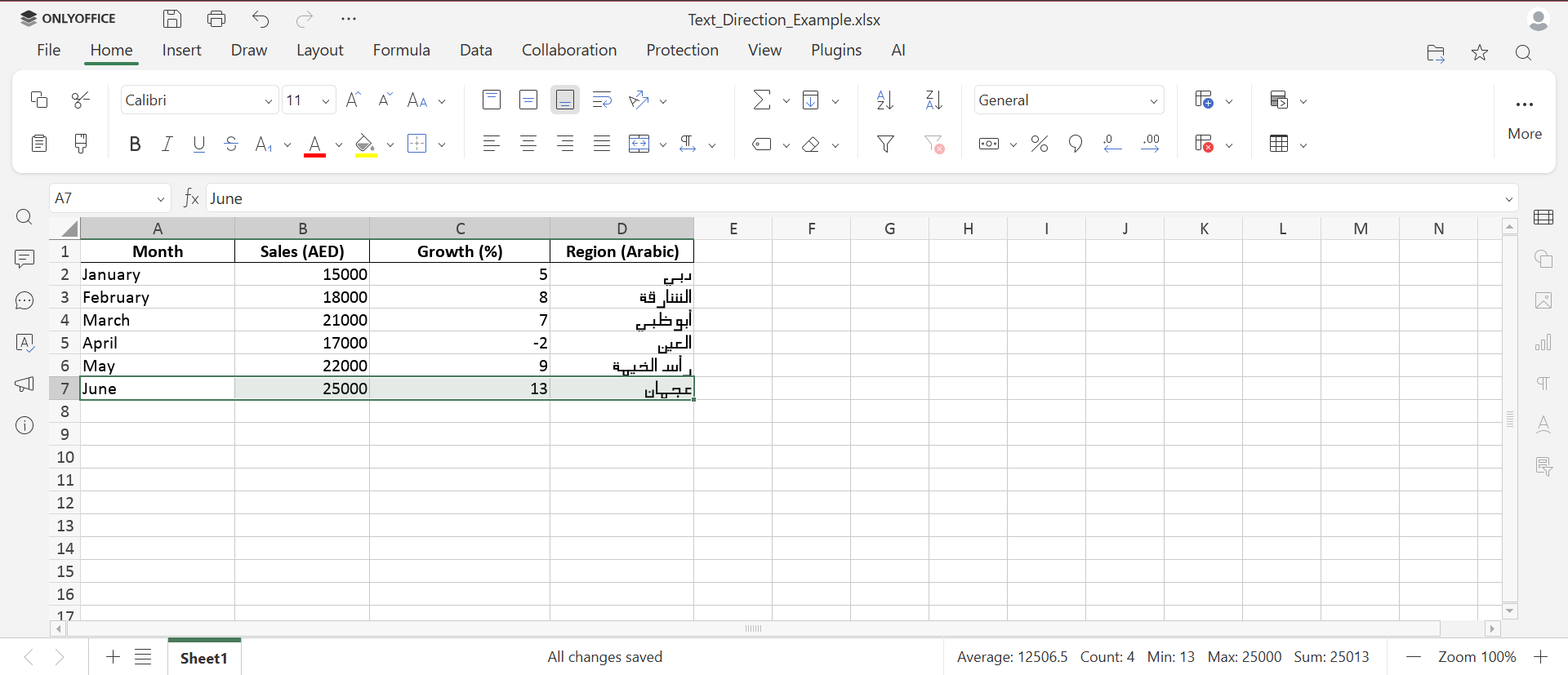
Task: Click the Save icon in the title bar
Action: click(172, 19)
